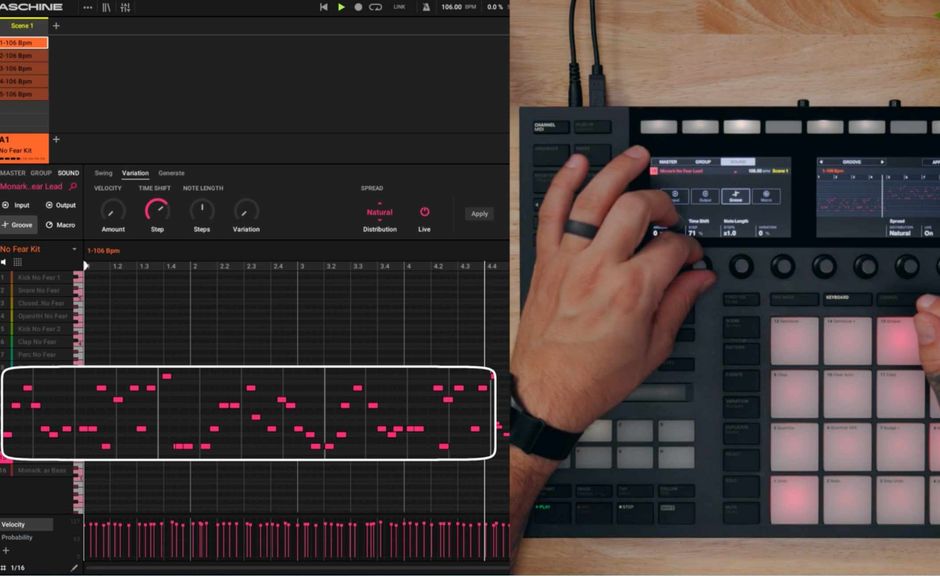Open the Natural distribution selector

379,212
